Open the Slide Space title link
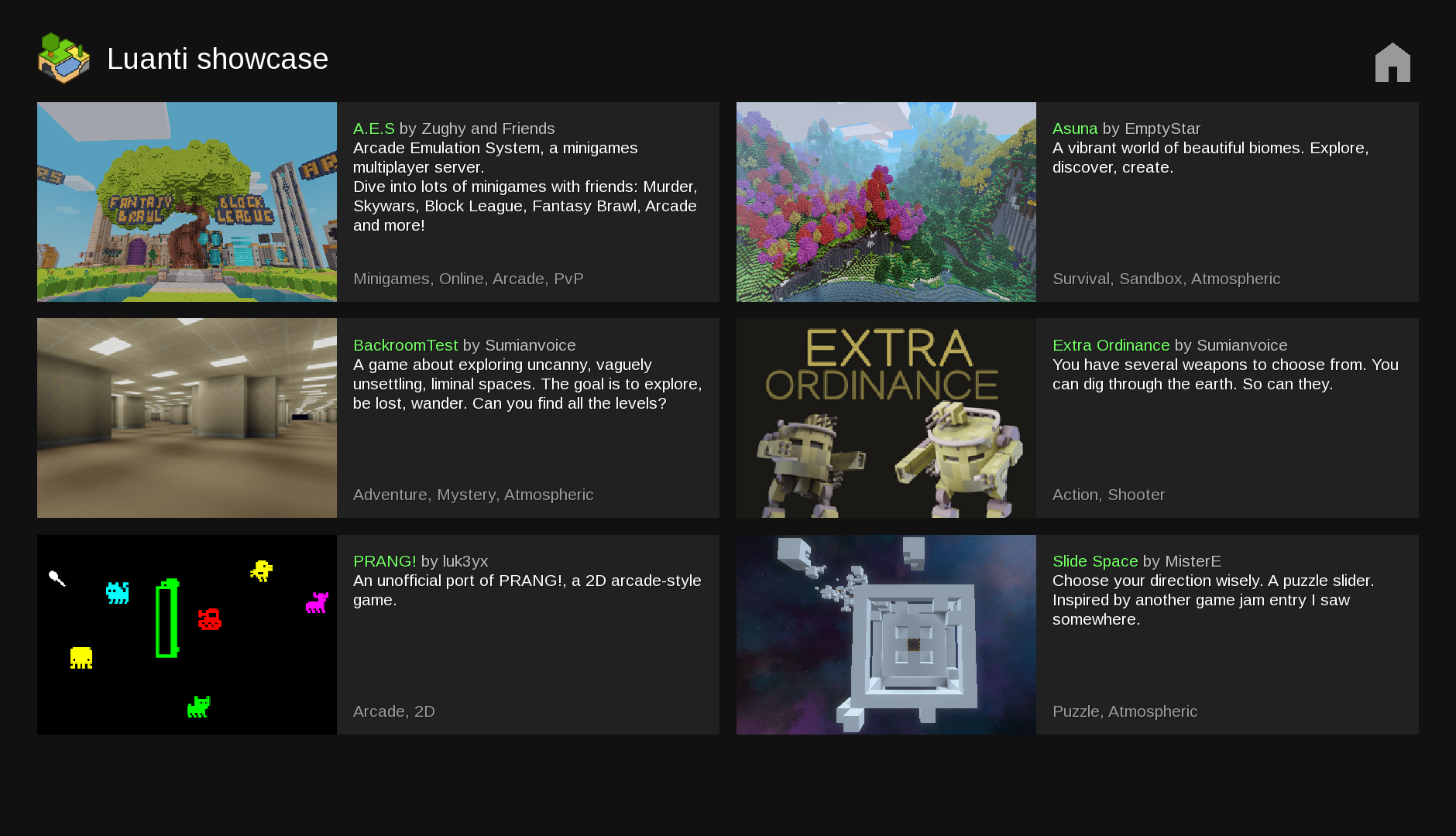The image size is (1456, 836). 1094,561
